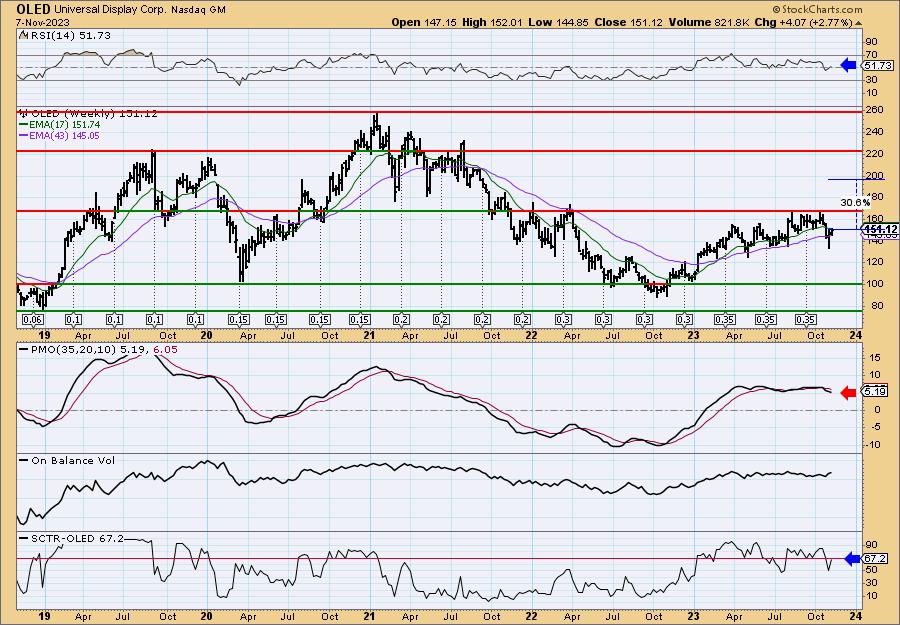Open the © StockCharts.com attribution

point(817,9)
